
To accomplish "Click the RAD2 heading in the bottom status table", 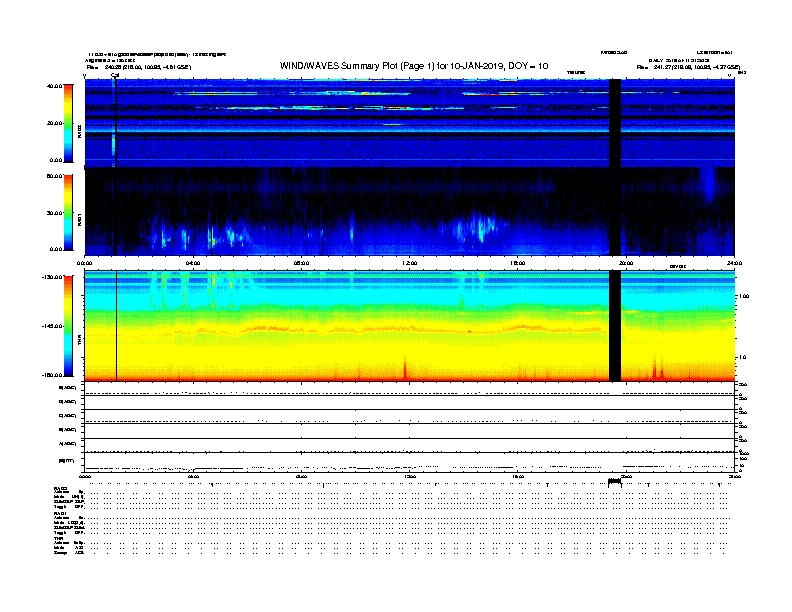I will click(x=61, y=489).
